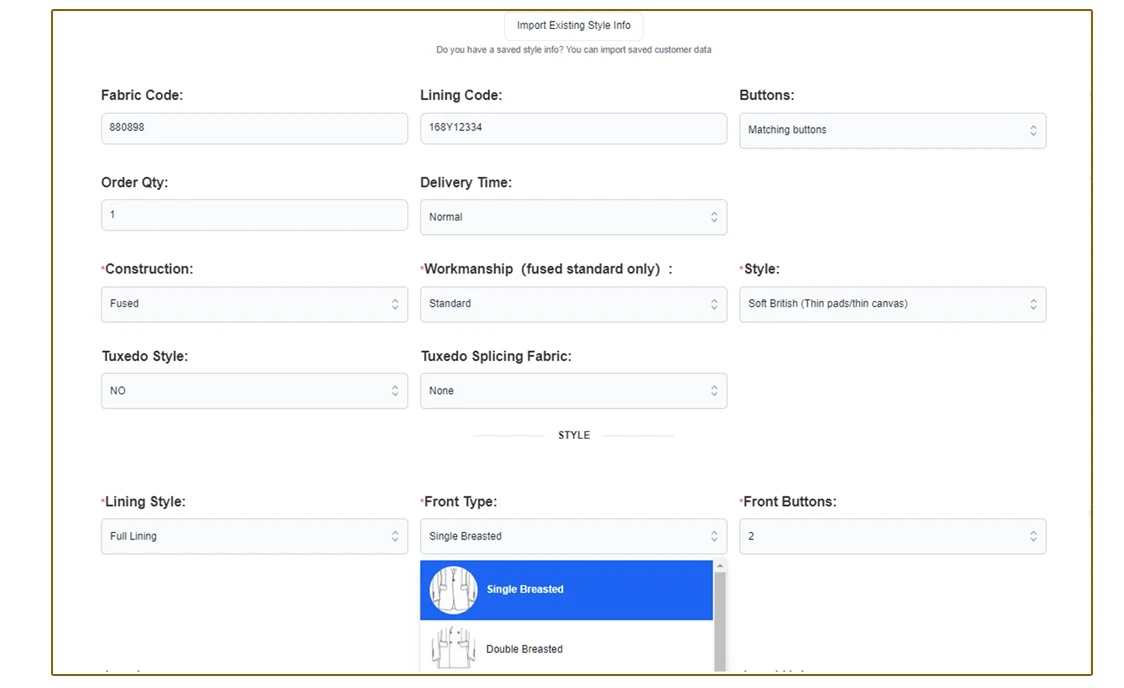Expand the Delivery Time dropdown
Viewport: 1124px width, 688px height.
573,217
